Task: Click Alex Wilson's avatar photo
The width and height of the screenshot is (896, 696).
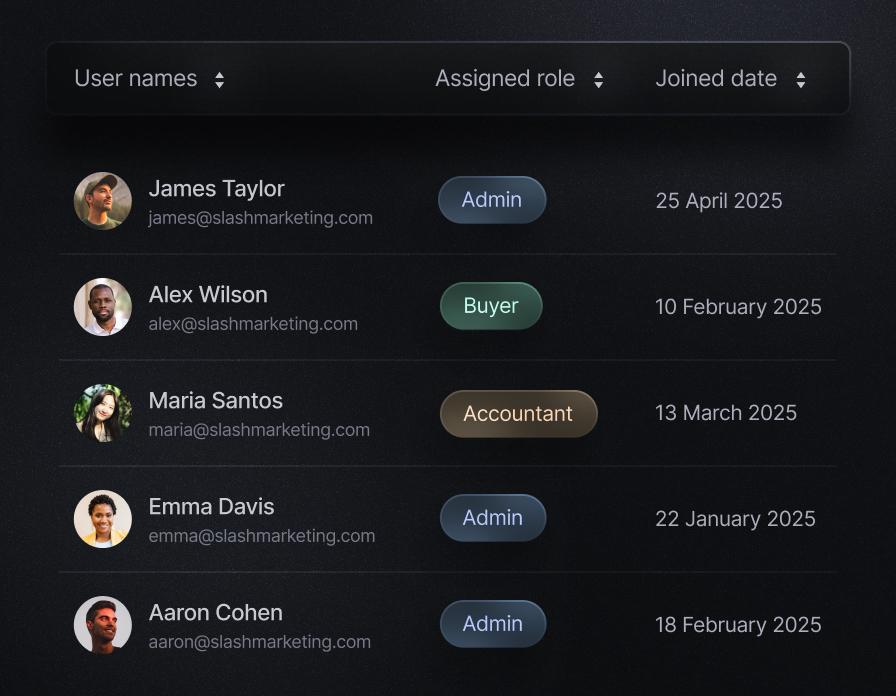Action: pyautogui.click(x=103, y=307)
